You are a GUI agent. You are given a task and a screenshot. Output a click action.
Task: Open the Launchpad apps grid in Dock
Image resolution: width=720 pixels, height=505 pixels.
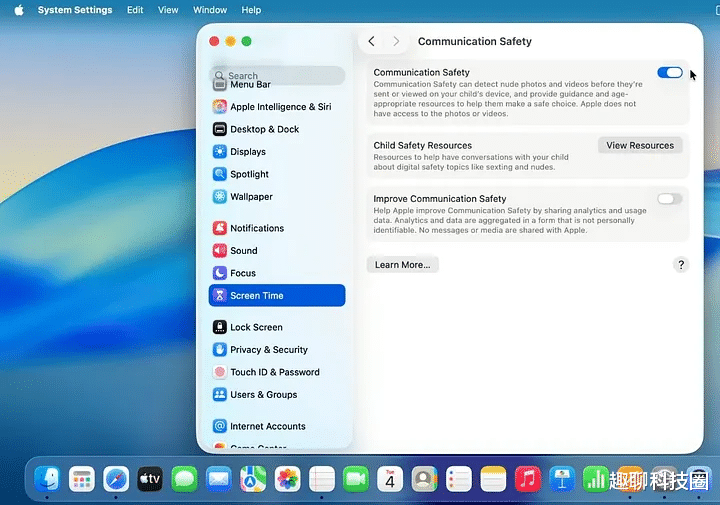click(82, 479)
